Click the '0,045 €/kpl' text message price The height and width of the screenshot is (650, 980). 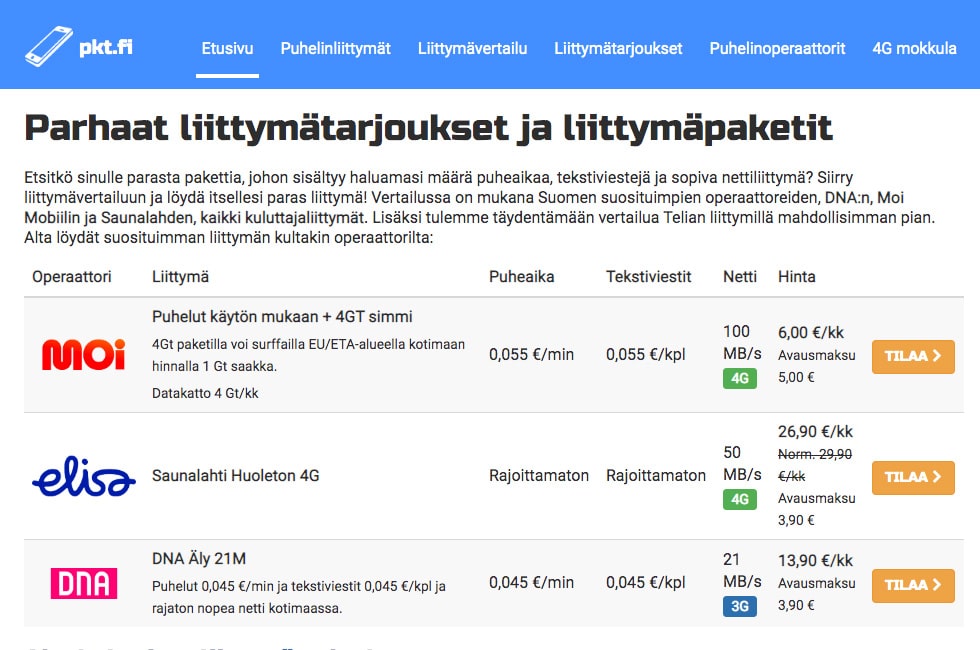646,583
